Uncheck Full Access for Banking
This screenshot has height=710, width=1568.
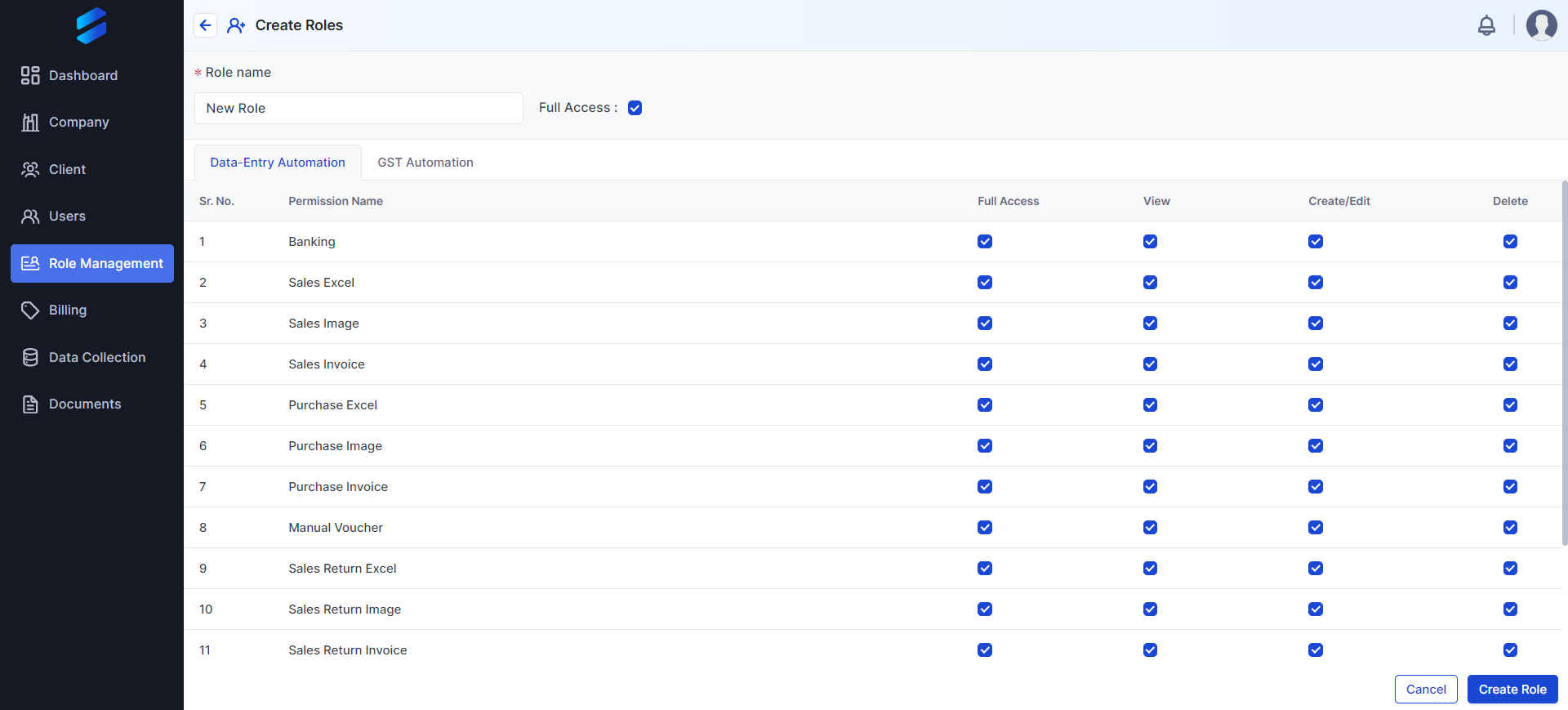(985, 242)
